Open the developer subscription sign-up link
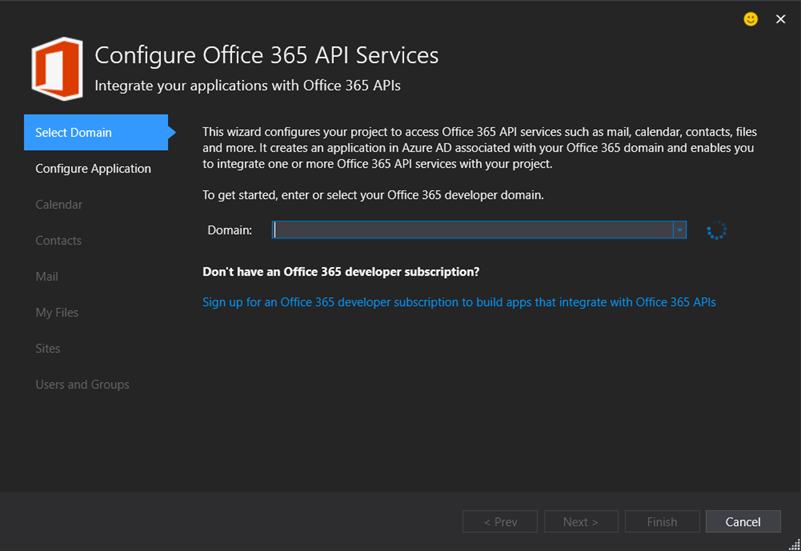 click(x=459, y=301)
